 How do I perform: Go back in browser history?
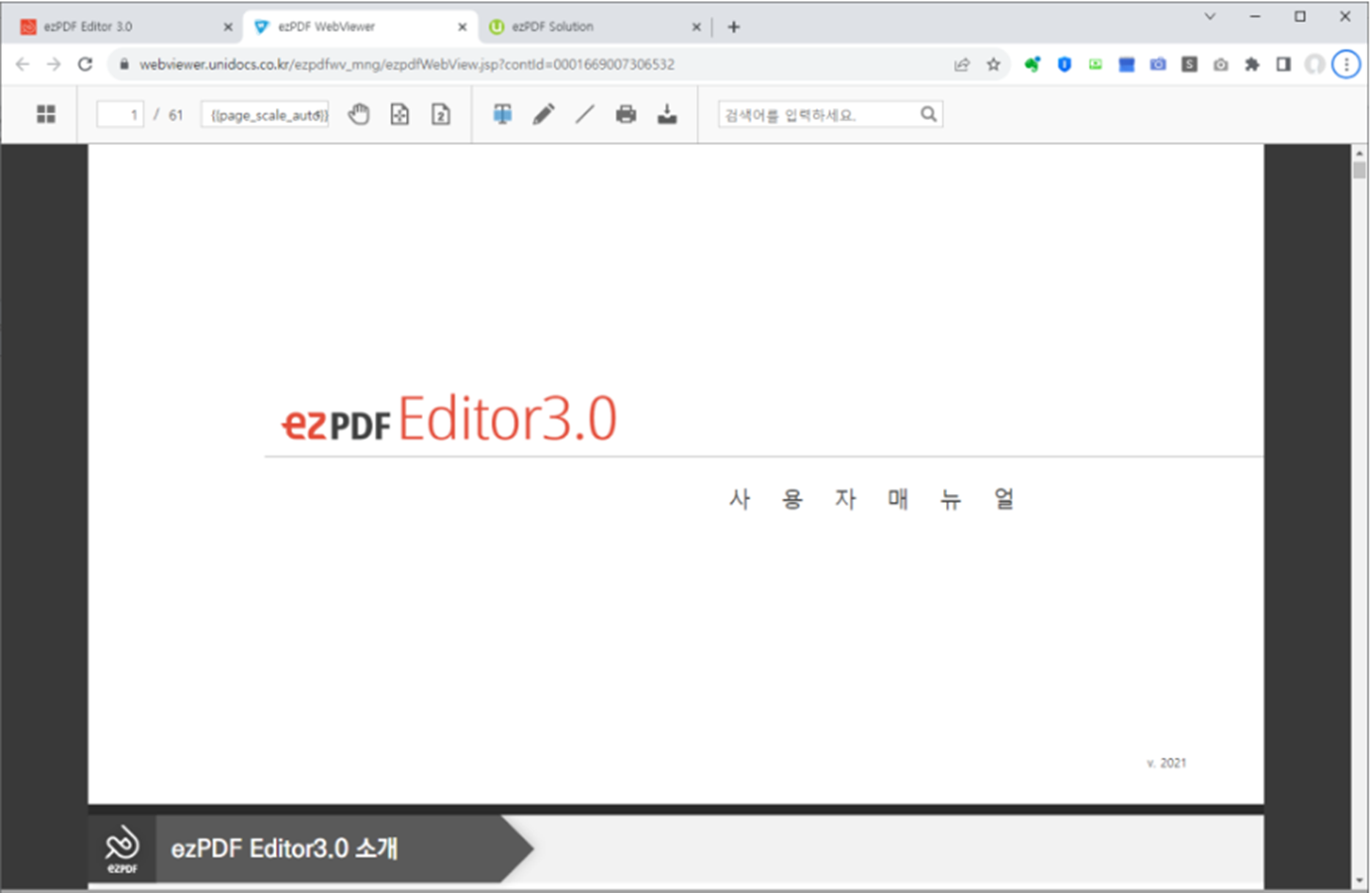(x=23, y=64)
